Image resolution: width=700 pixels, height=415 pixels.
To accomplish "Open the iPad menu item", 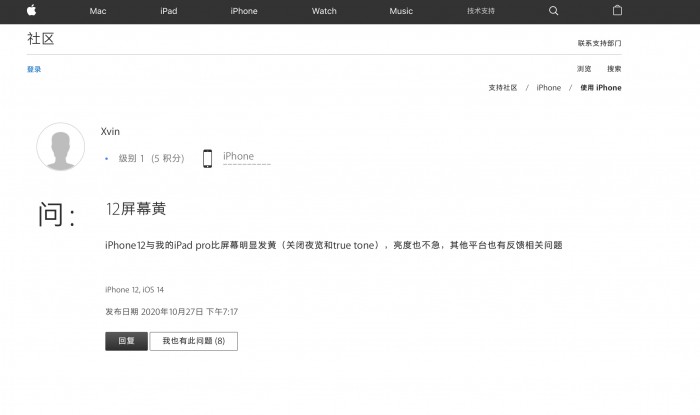I will [x=169, y=11].
